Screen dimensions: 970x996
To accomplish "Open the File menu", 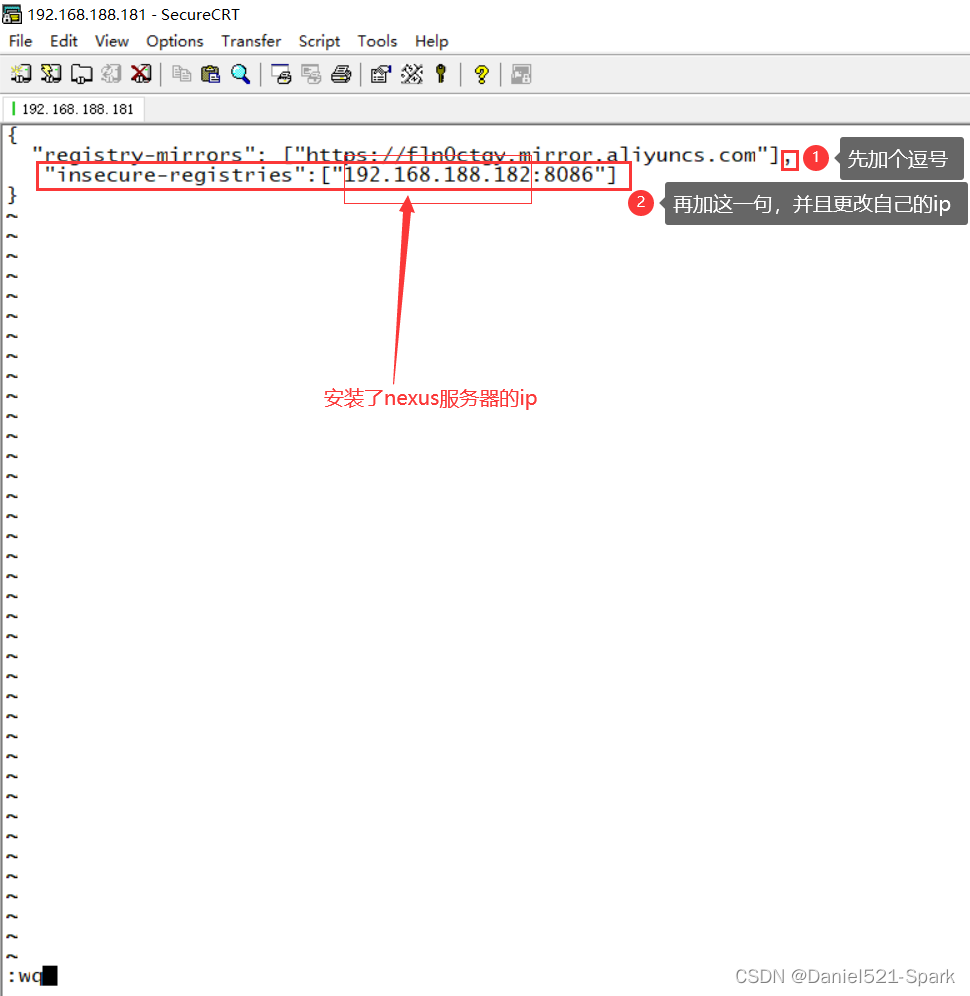I will click(20, 41).
